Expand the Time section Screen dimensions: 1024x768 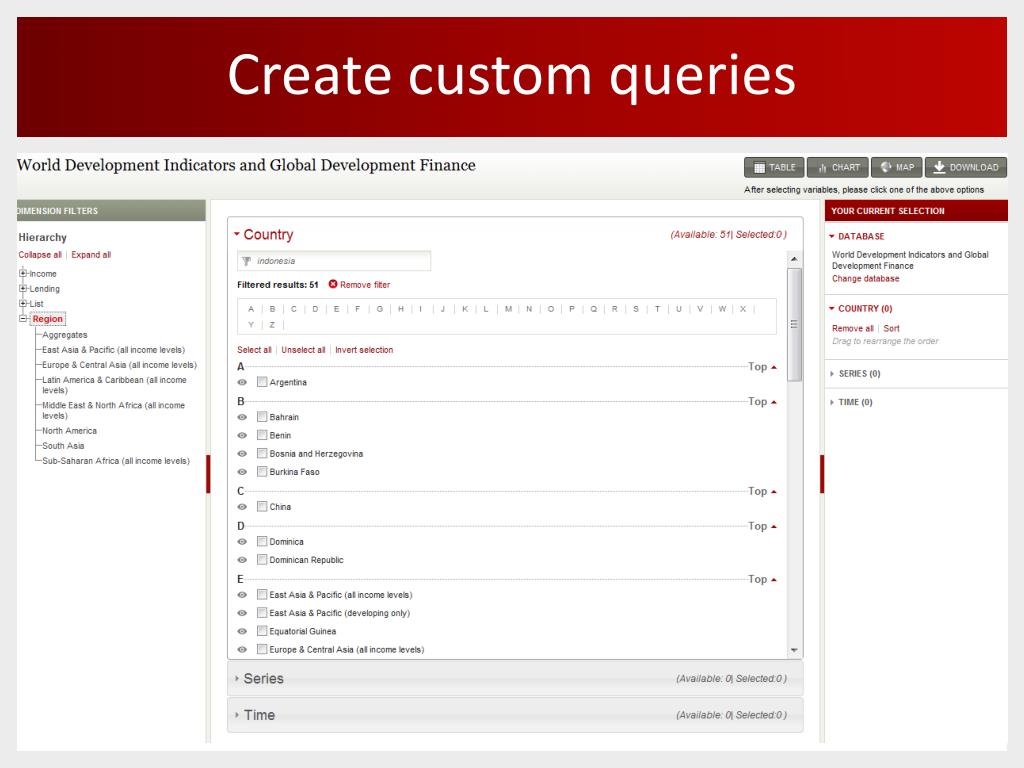(237, 714)
